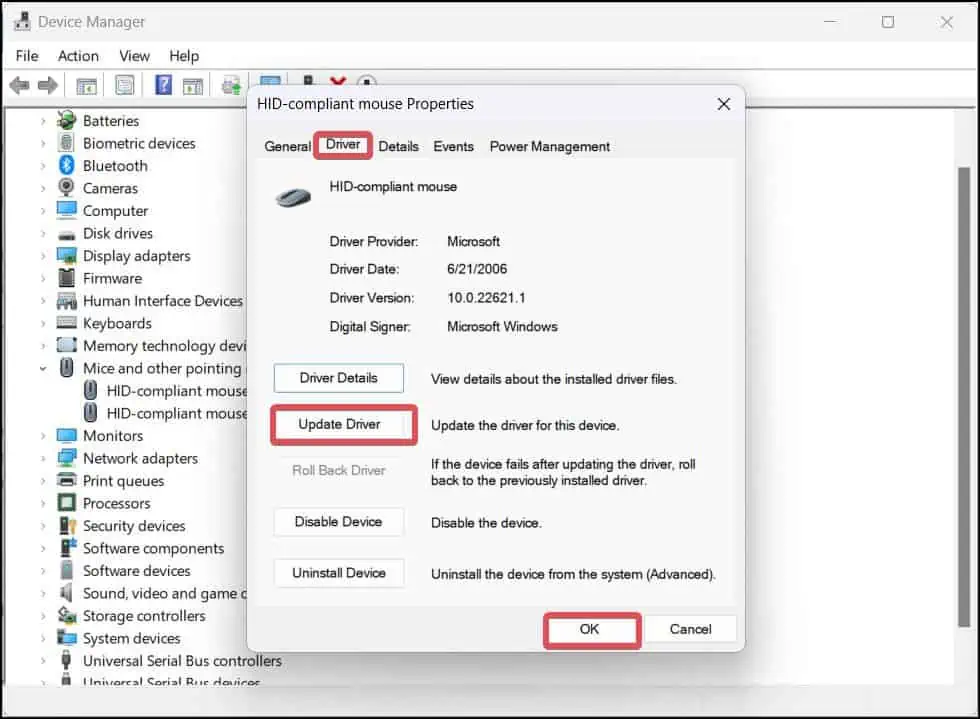Select 'Universal Serial Bus controllers' tree label

(182, 661)
